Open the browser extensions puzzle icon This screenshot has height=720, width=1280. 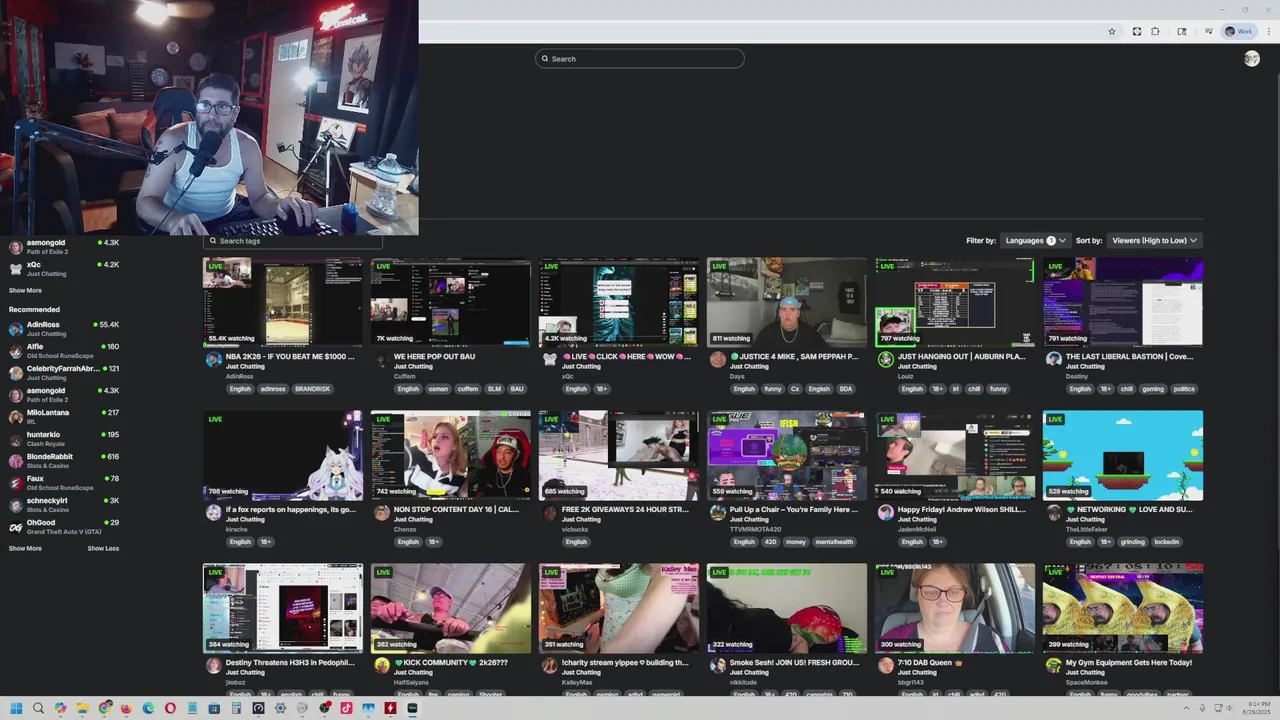click(1155, 31)
